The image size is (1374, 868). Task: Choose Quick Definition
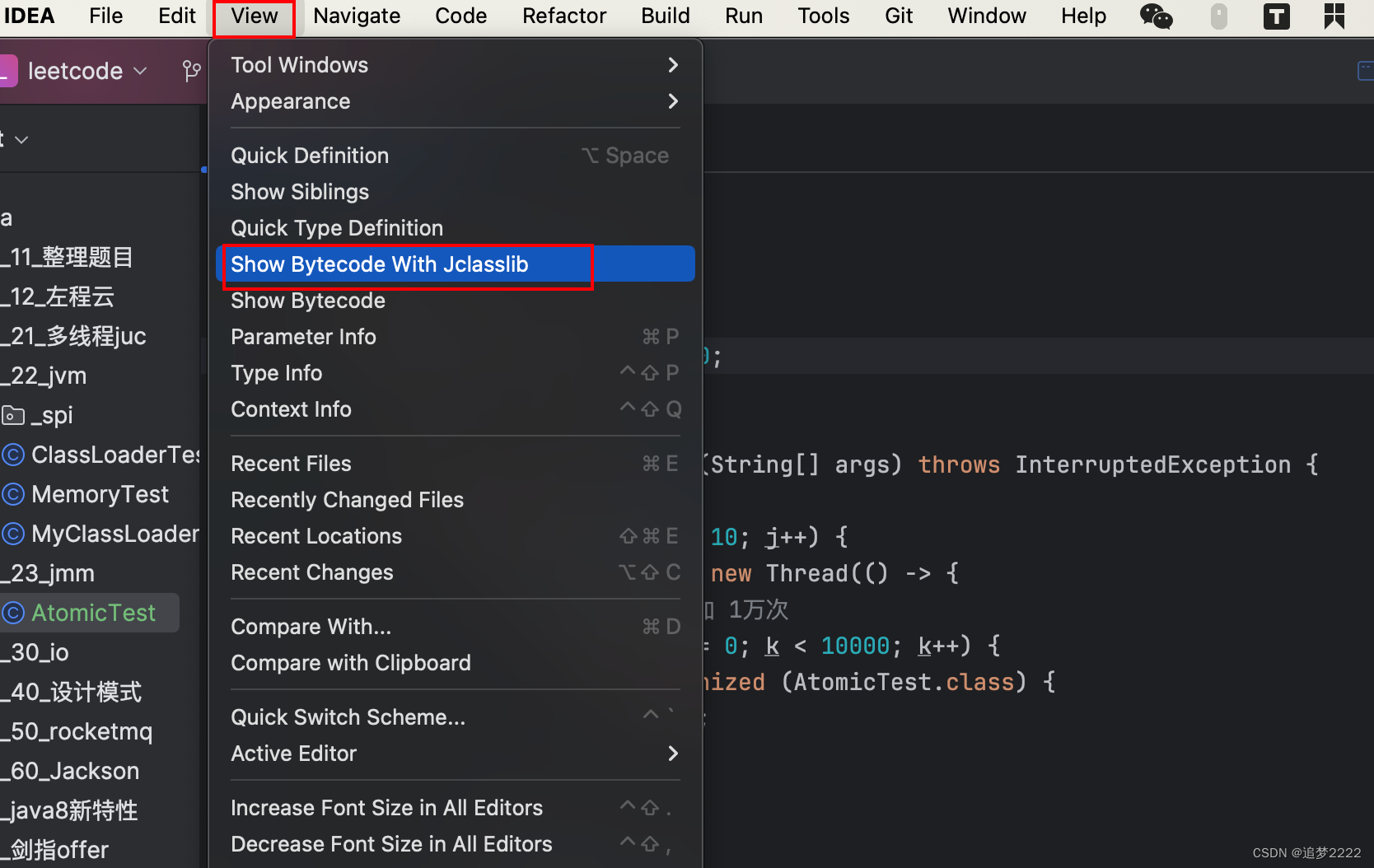click(x=456, y=156)
